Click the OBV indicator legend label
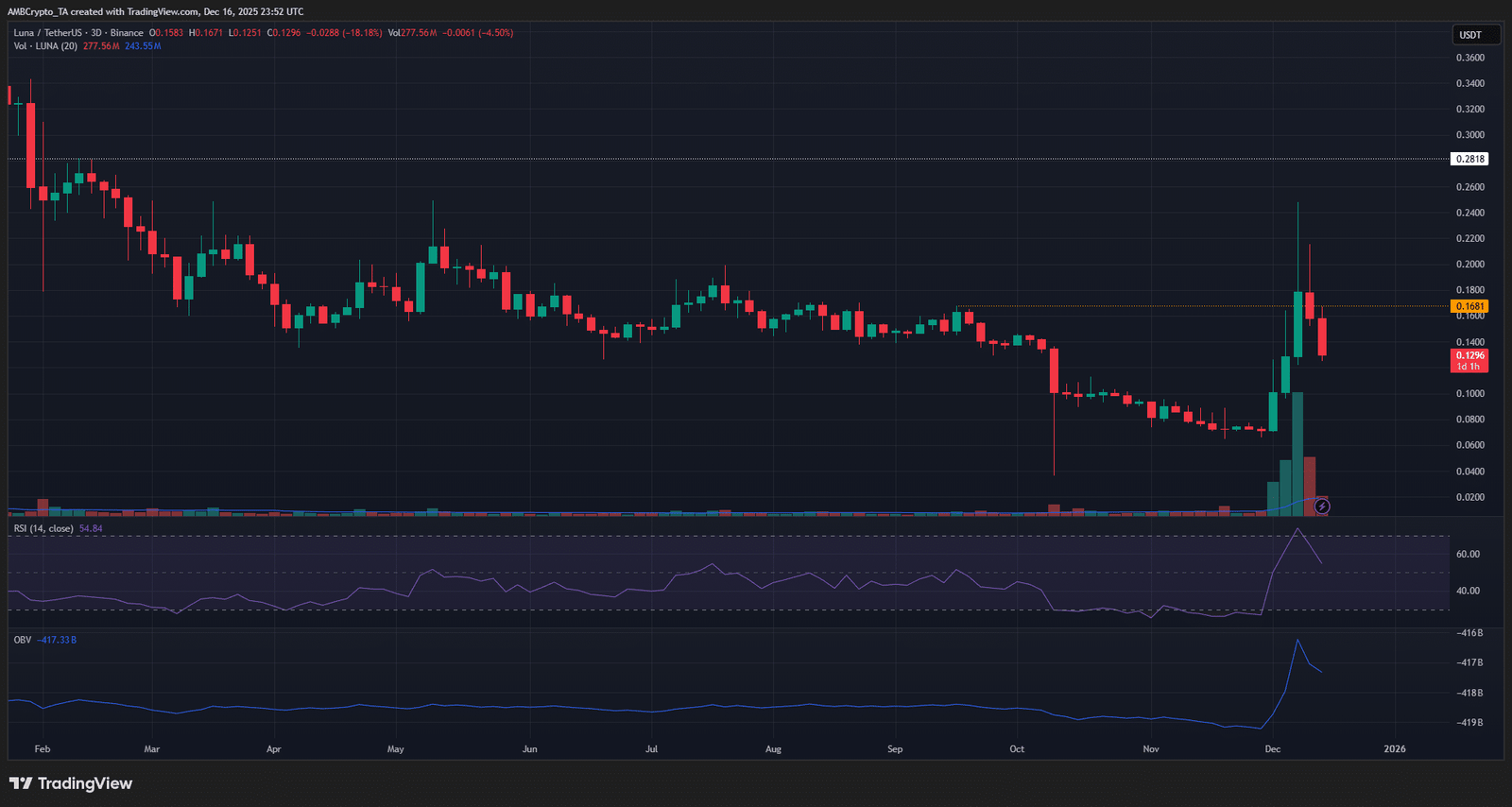Image resolution: width=1512 pixels, height=807 pixels. [x=23, y=640]
